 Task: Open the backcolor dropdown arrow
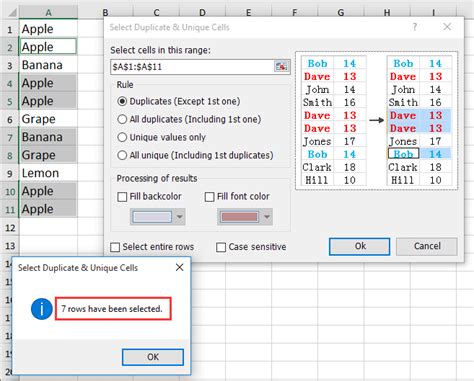pyautogui.click(x=179, y=217)
